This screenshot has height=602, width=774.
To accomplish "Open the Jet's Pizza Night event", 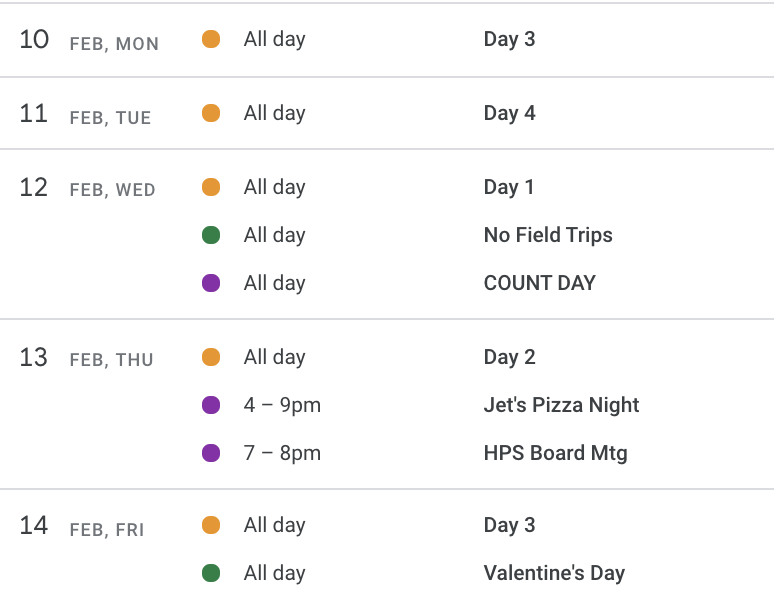I will pos(561,405).
